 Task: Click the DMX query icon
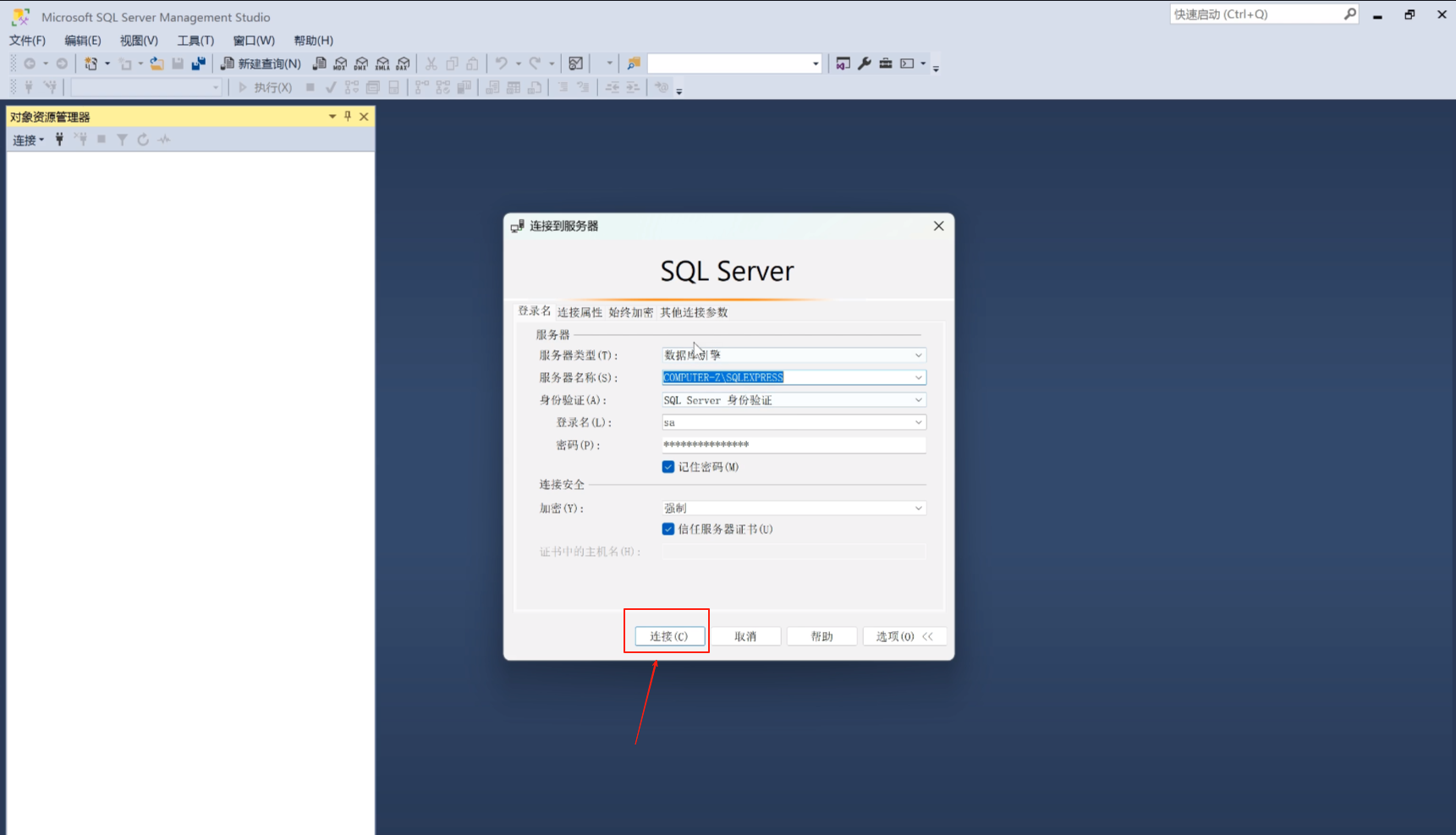361,63
